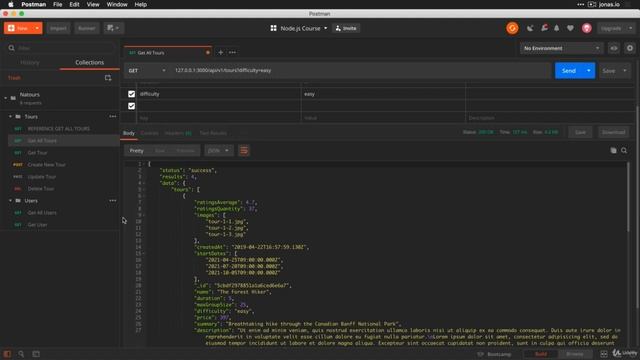Click the Upgrade button
The image size is (640, 360).
tap(611, 28)
